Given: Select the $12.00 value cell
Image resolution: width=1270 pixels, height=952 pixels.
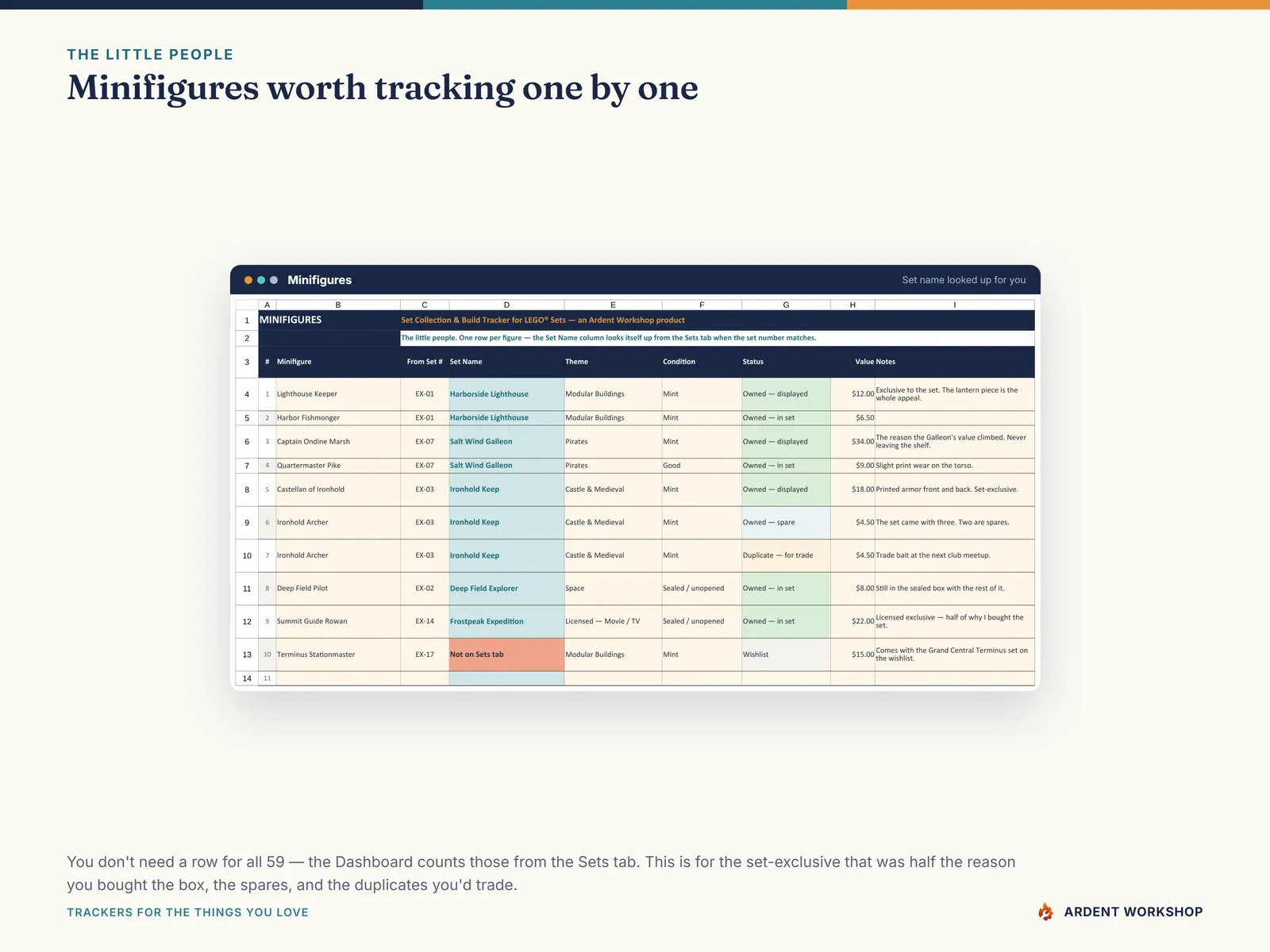Looking at the screenshot, I should click(852, 394).
